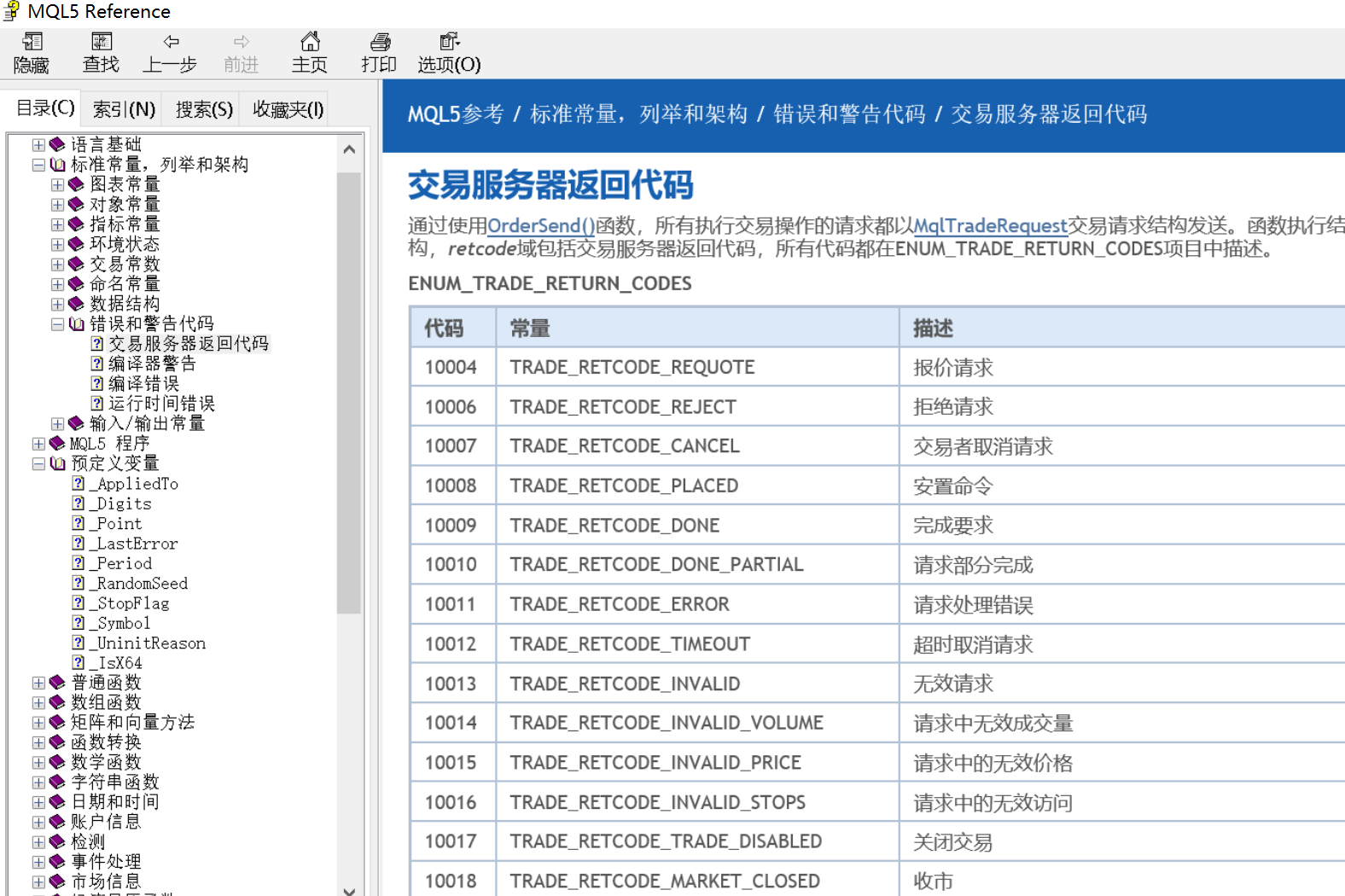1345x896 pixels.
Task: Click the page icon beside 编译错误
Action: (97, 383)
